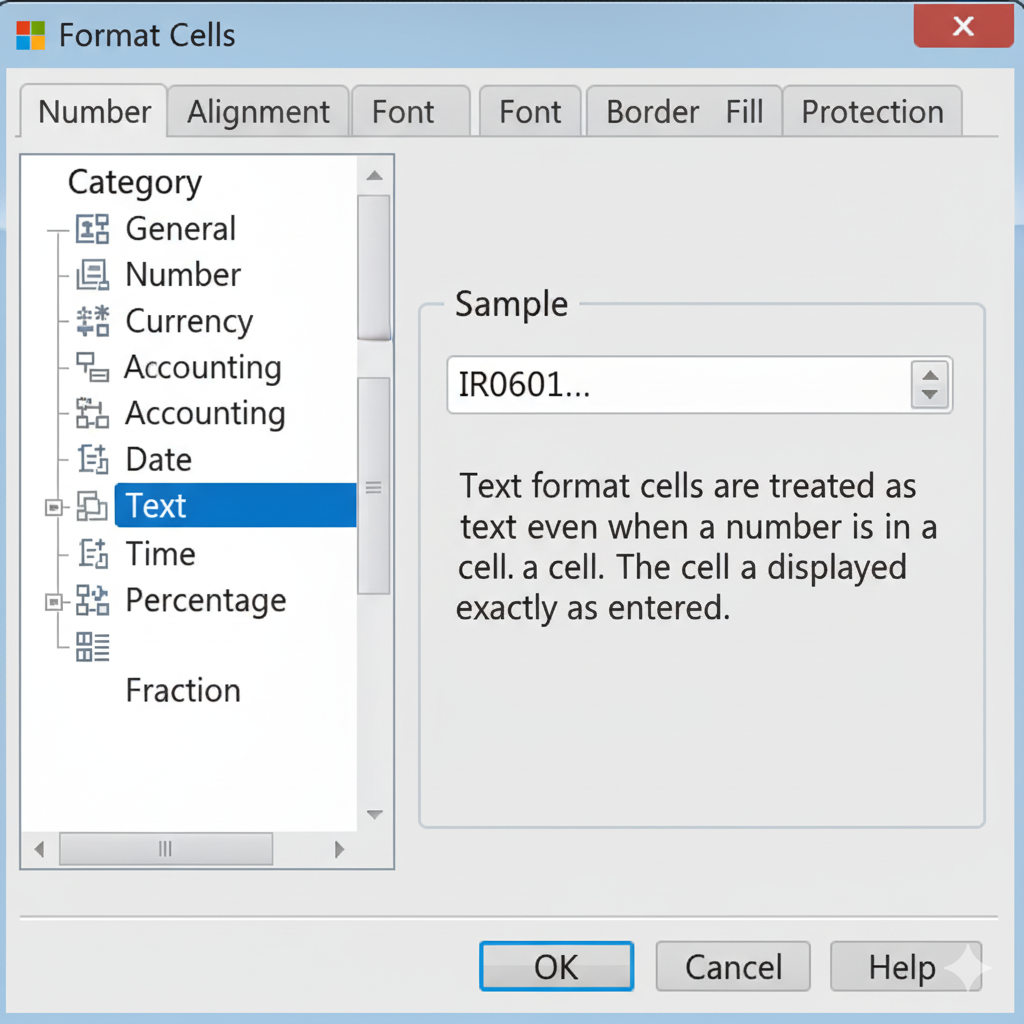Click the Category list's horizontal scrollbar thumb

click(166, 849)
